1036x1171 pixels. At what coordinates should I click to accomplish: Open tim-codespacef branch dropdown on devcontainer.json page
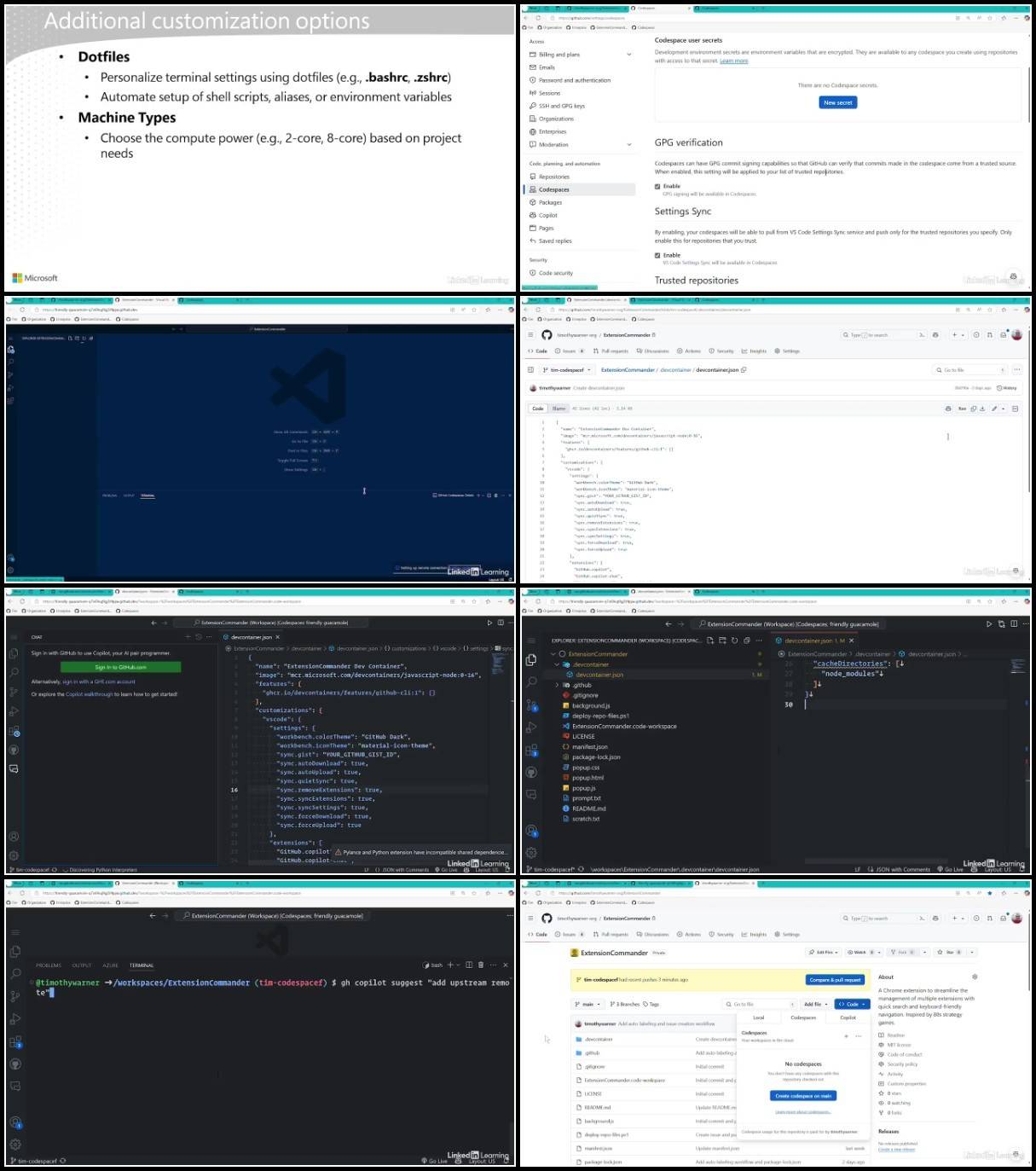pyautogui.click(x=566, y=370)
